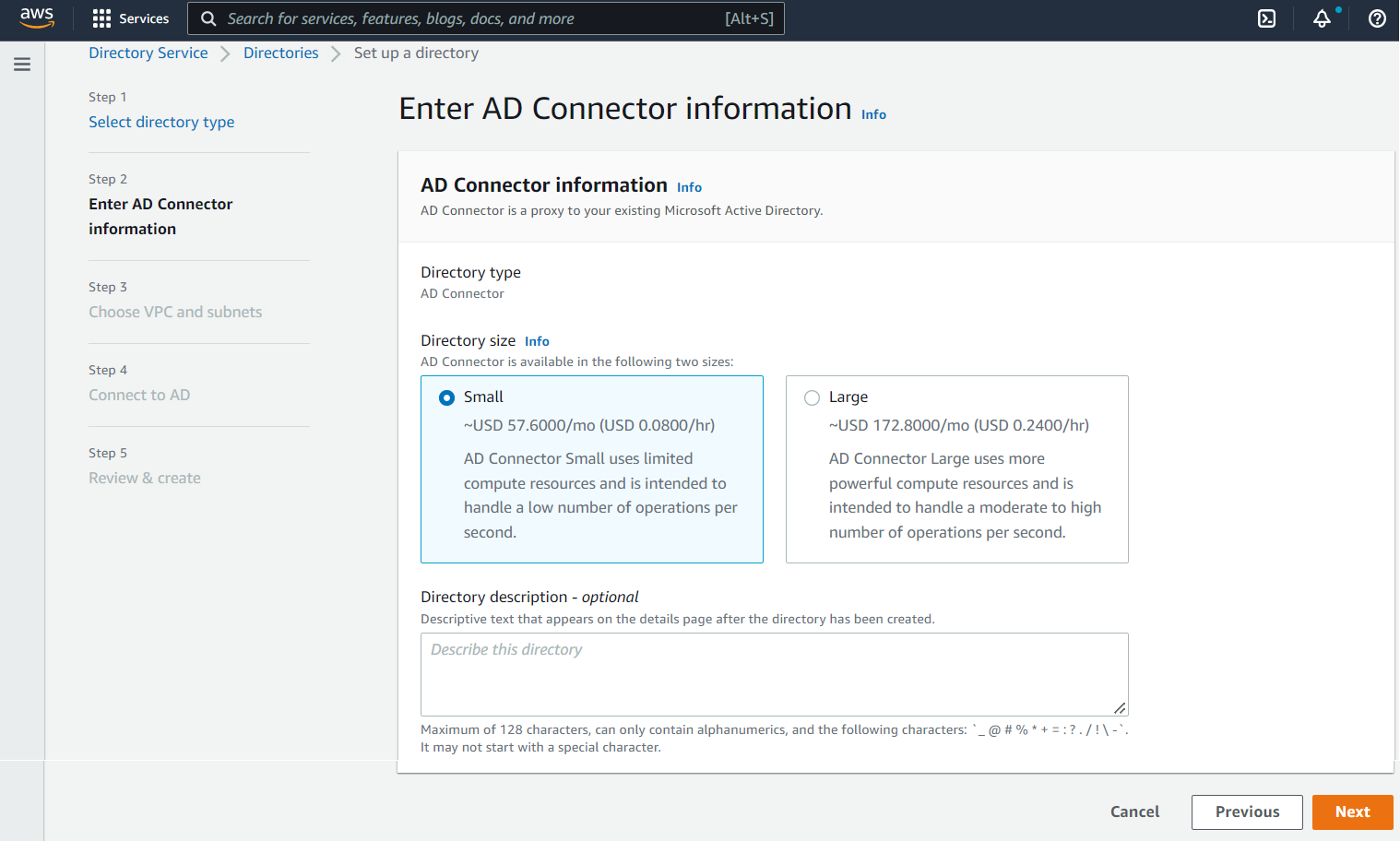The width and height of the screenshot is (1400, 841).
Task: Click Info beside AD Connector information panel
Action: point(689,187)
